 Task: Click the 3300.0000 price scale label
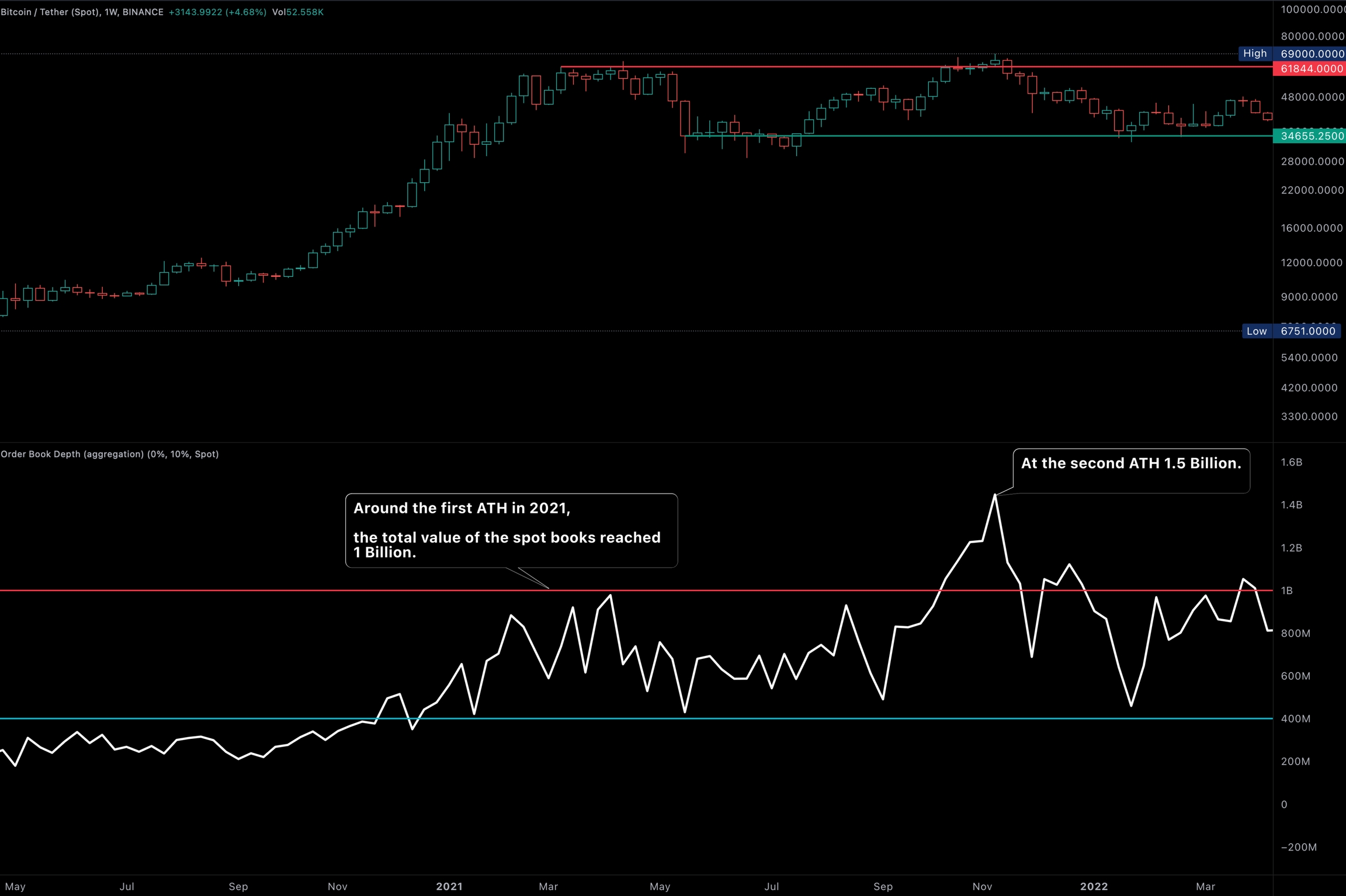[1309, 416]
